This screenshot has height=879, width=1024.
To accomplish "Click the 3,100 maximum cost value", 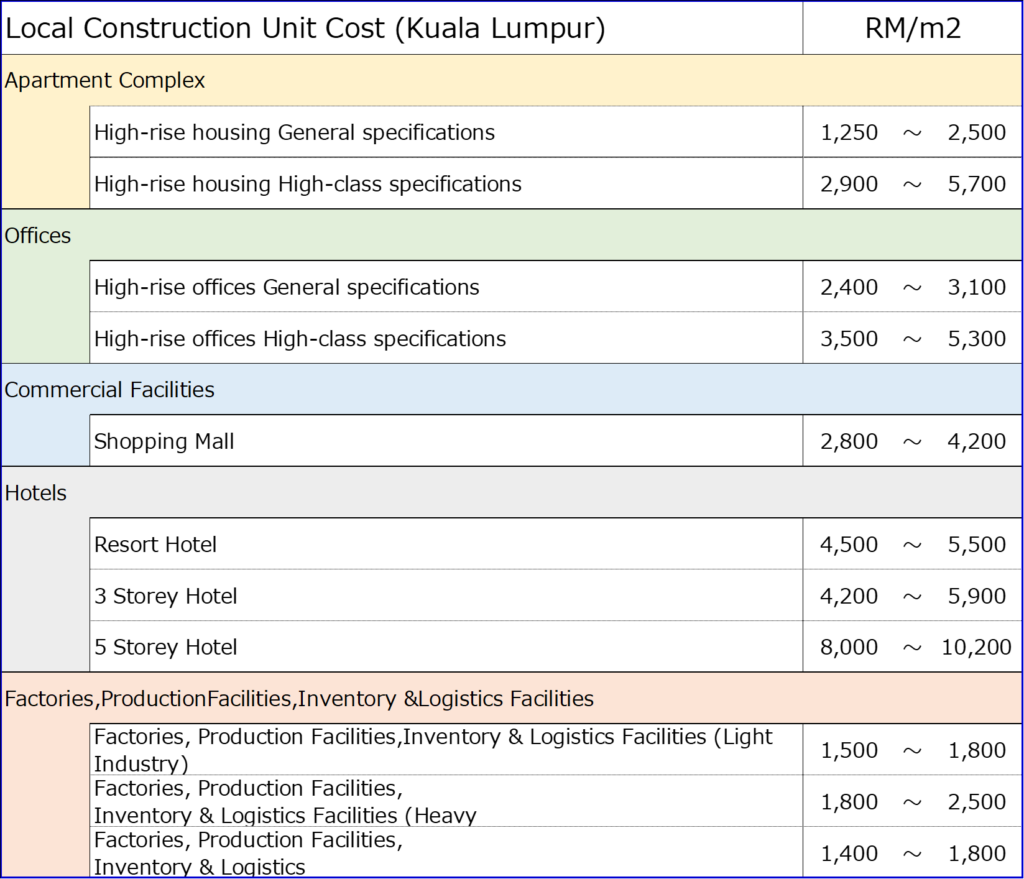I will point(977,287).
